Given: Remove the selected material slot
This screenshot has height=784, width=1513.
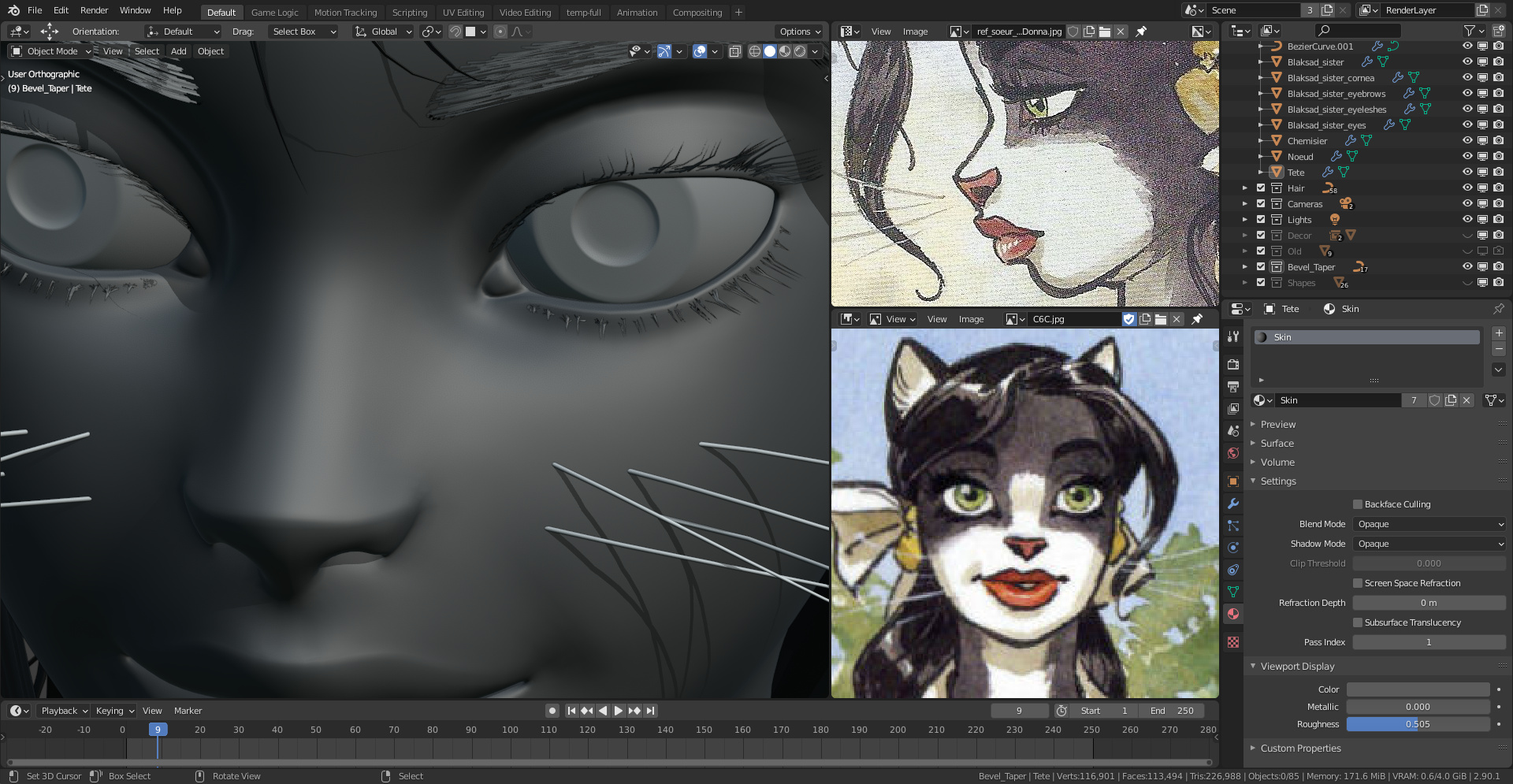Looking at the screenshot, I should click(x=1499, y=349).
